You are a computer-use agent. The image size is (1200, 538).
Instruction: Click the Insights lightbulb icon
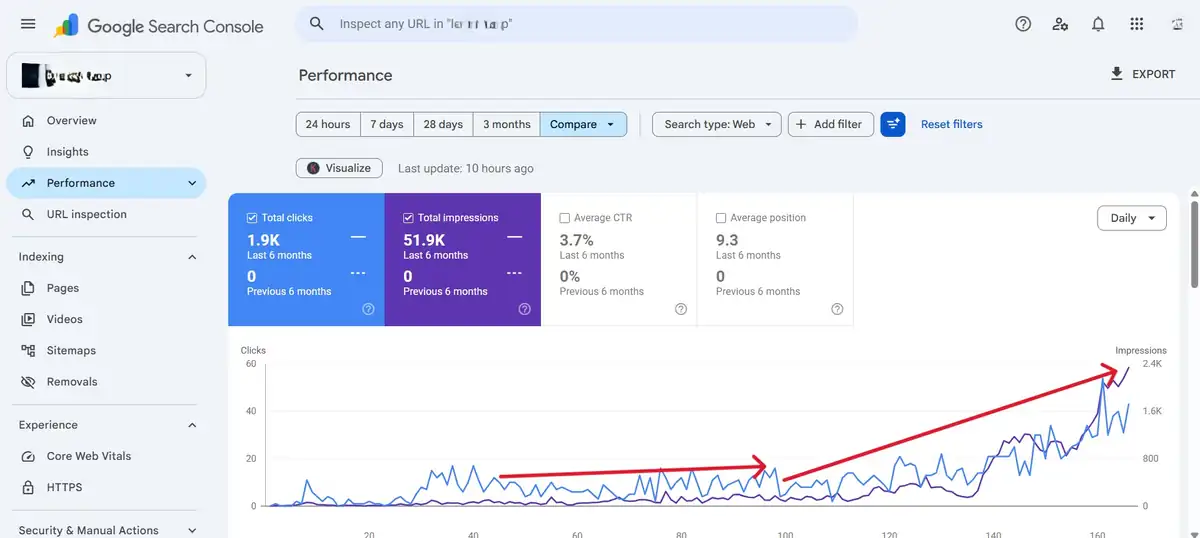(28, 152)
